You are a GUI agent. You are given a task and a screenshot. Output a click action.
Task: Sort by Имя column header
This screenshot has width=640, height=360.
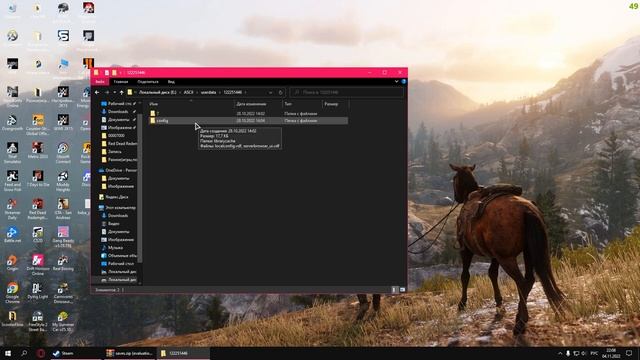(191, 104)
